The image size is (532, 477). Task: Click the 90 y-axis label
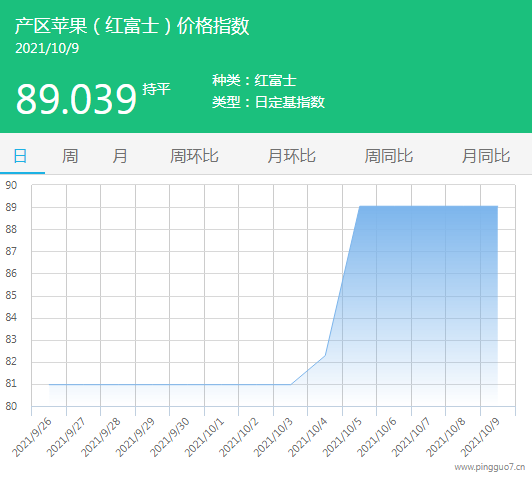tap(11, 185)
